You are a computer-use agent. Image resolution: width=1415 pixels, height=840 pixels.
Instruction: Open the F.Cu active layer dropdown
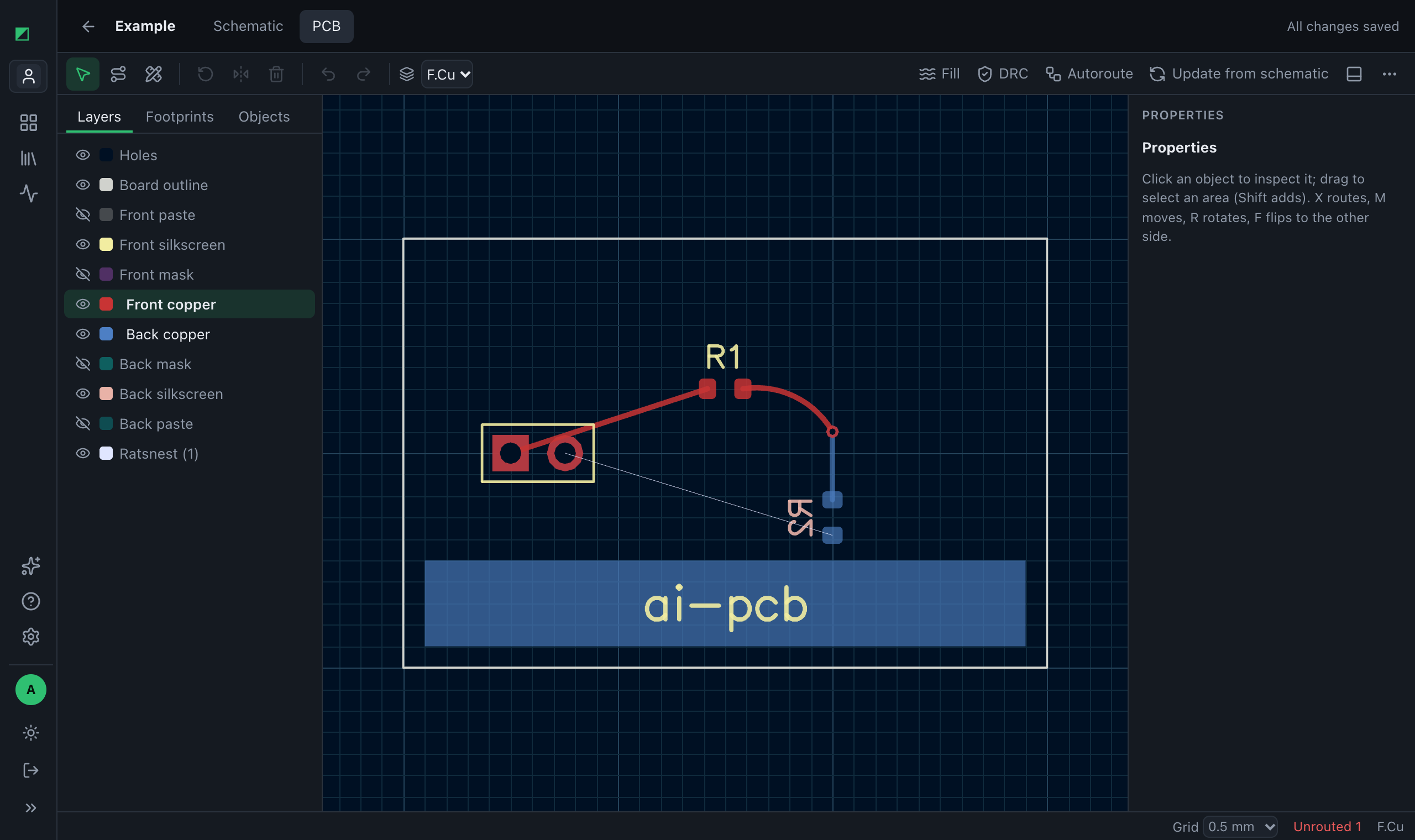pos(447,74)
